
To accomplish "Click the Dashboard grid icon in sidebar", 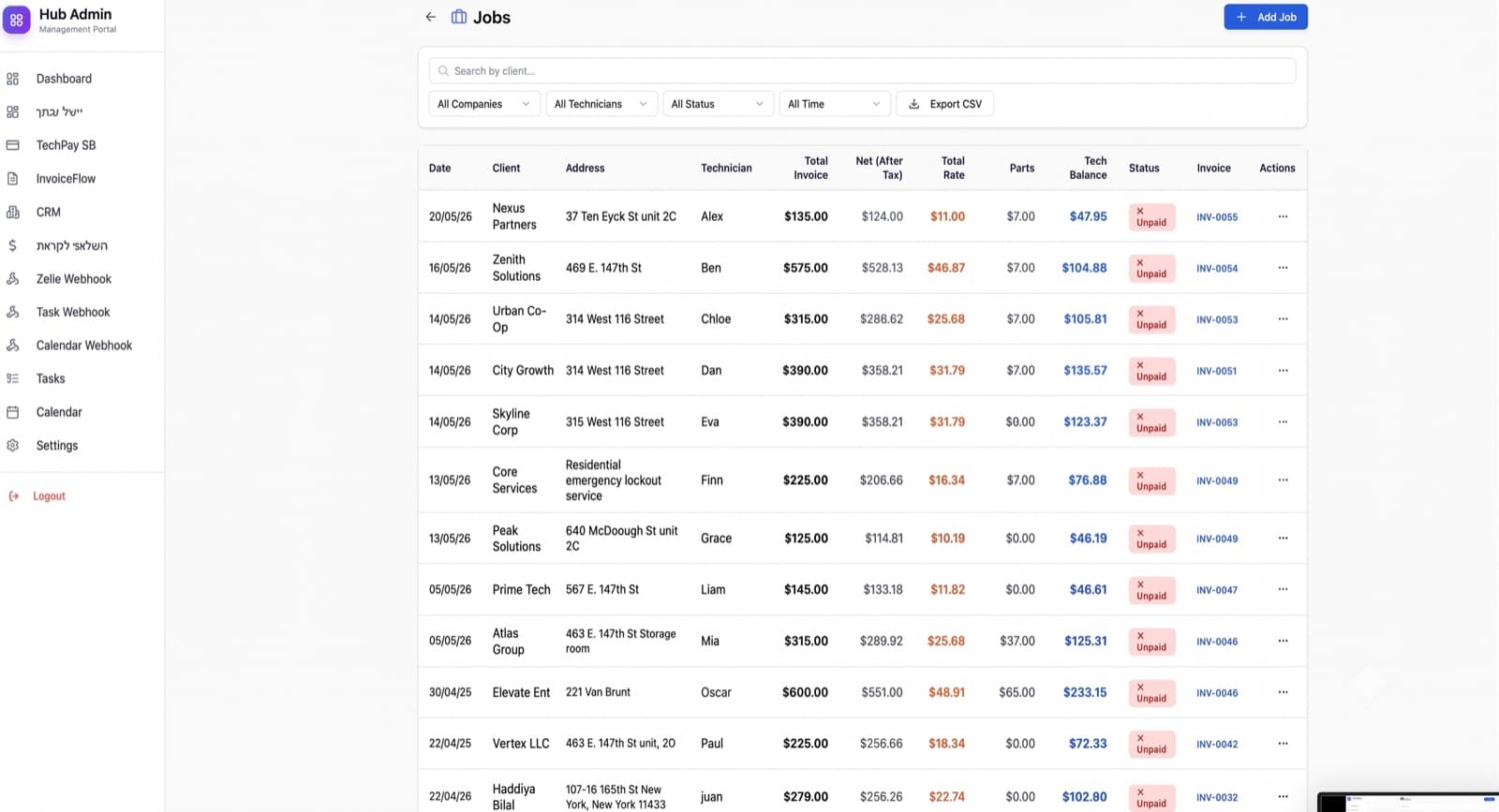I will [x=12, y=79].
